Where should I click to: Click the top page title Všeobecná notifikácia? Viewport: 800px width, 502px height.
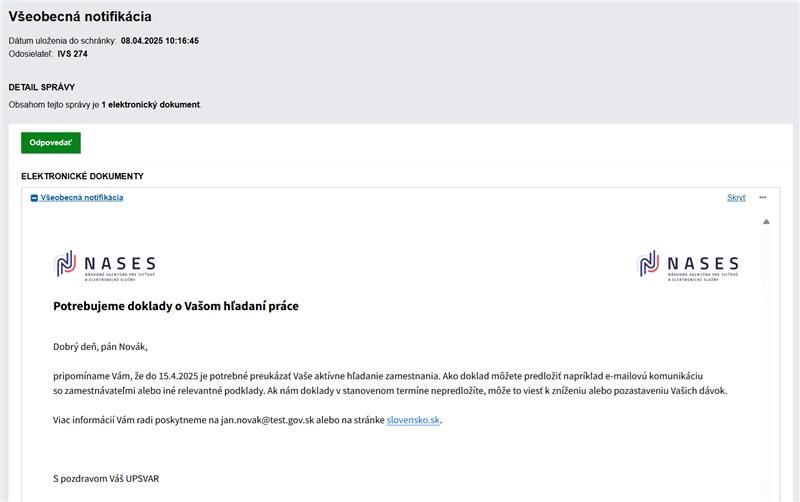click(80, 17)
